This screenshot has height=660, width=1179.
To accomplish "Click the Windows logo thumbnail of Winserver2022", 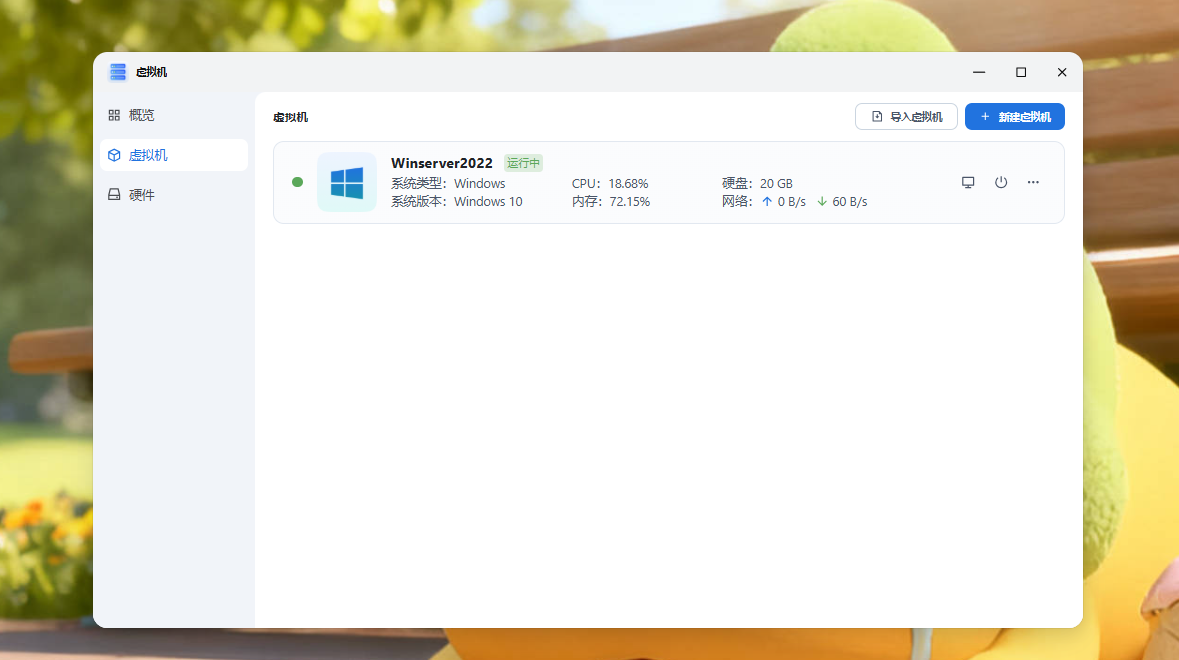I will [347, 183].
